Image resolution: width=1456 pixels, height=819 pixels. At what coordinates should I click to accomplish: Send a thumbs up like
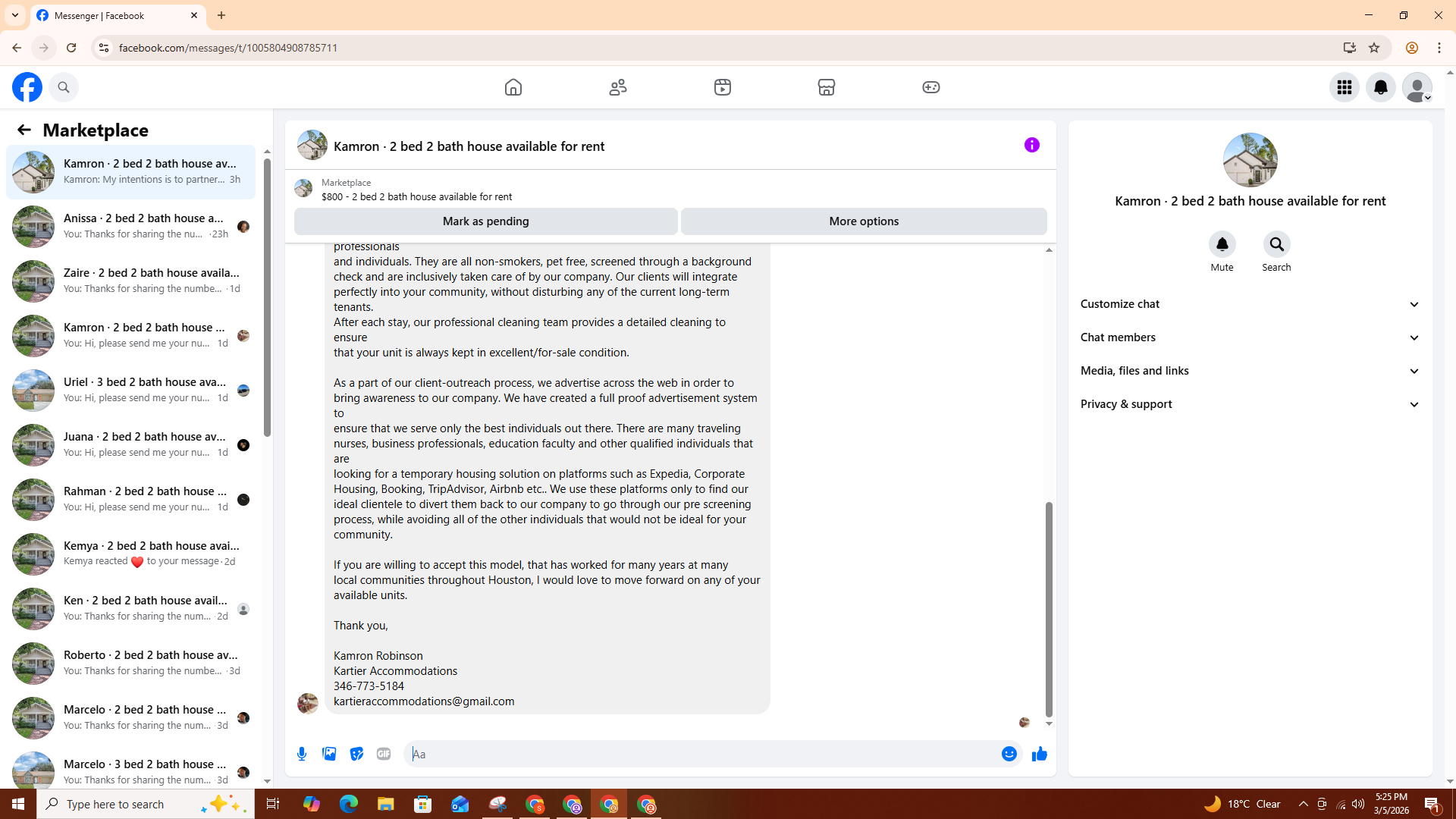coord(1039,754)
